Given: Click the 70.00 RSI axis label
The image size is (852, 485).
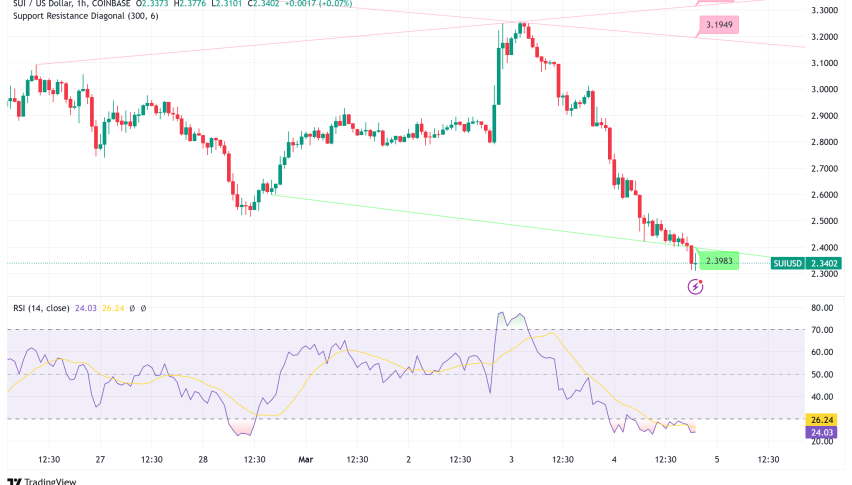Looking at the screenshot, I should (x=822, y=330).
